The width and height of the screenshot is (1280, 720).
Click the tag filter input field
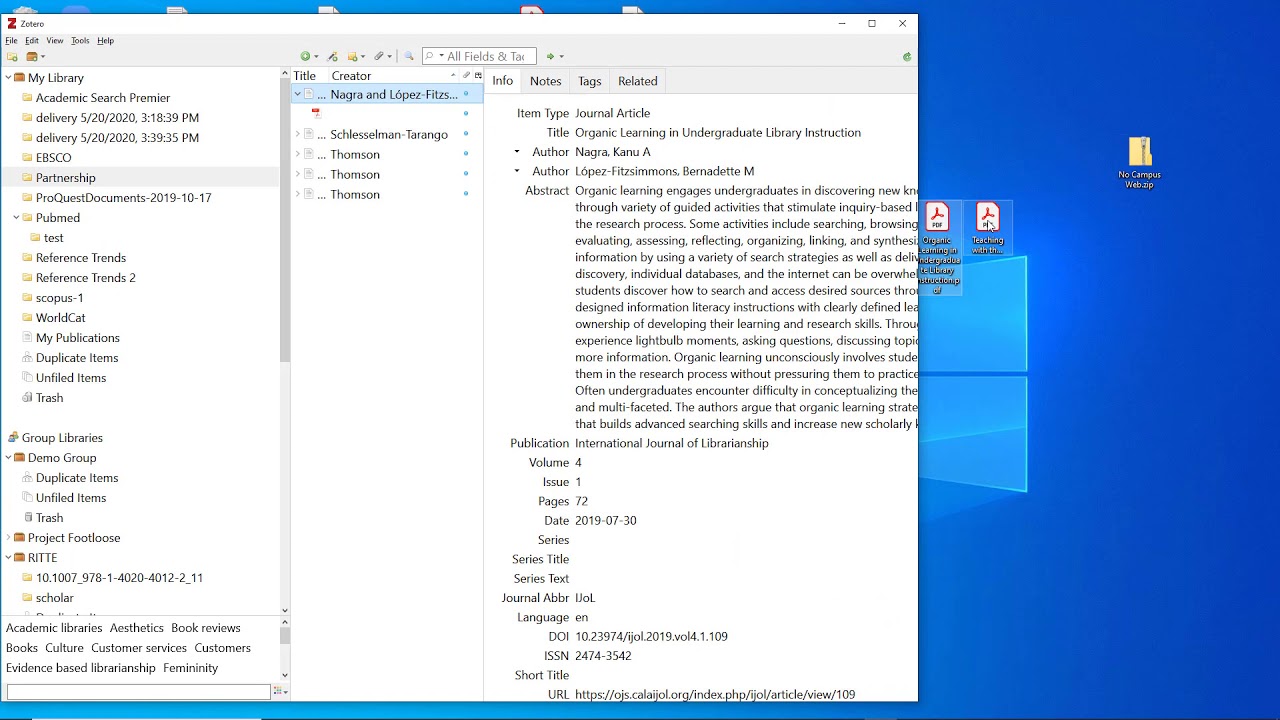[x=138, y=692]
